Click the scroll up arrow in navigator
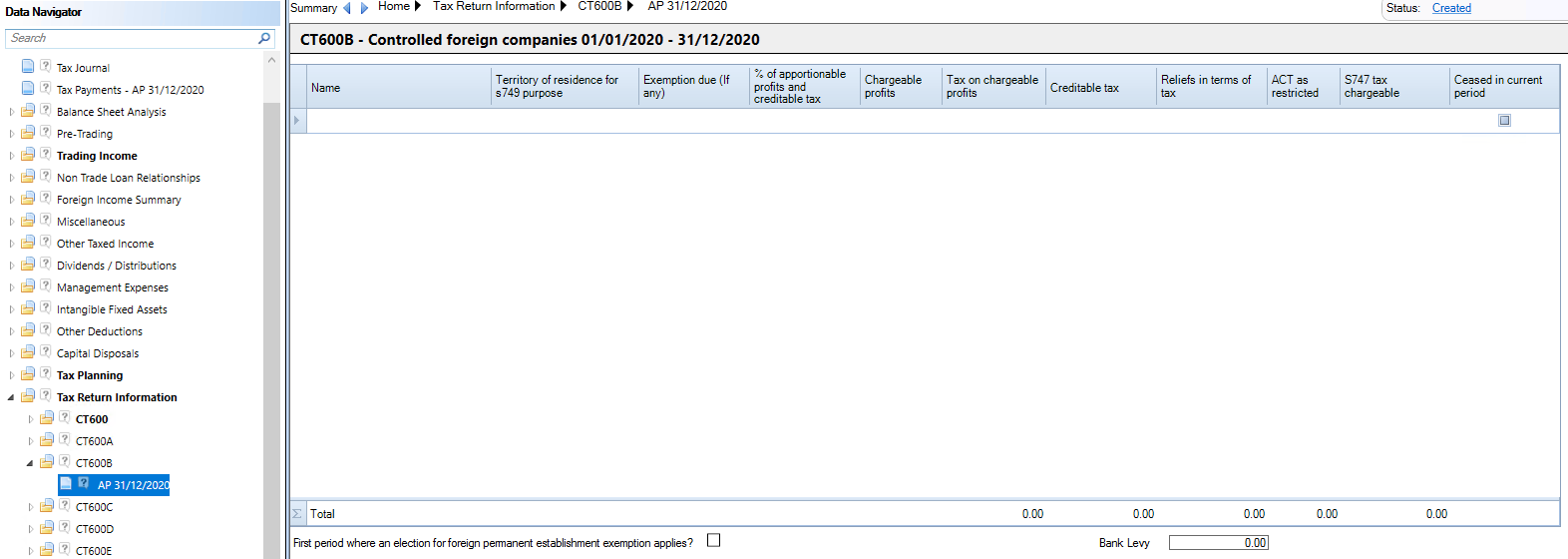This screenshot has width=1568, height=559. 271,60
